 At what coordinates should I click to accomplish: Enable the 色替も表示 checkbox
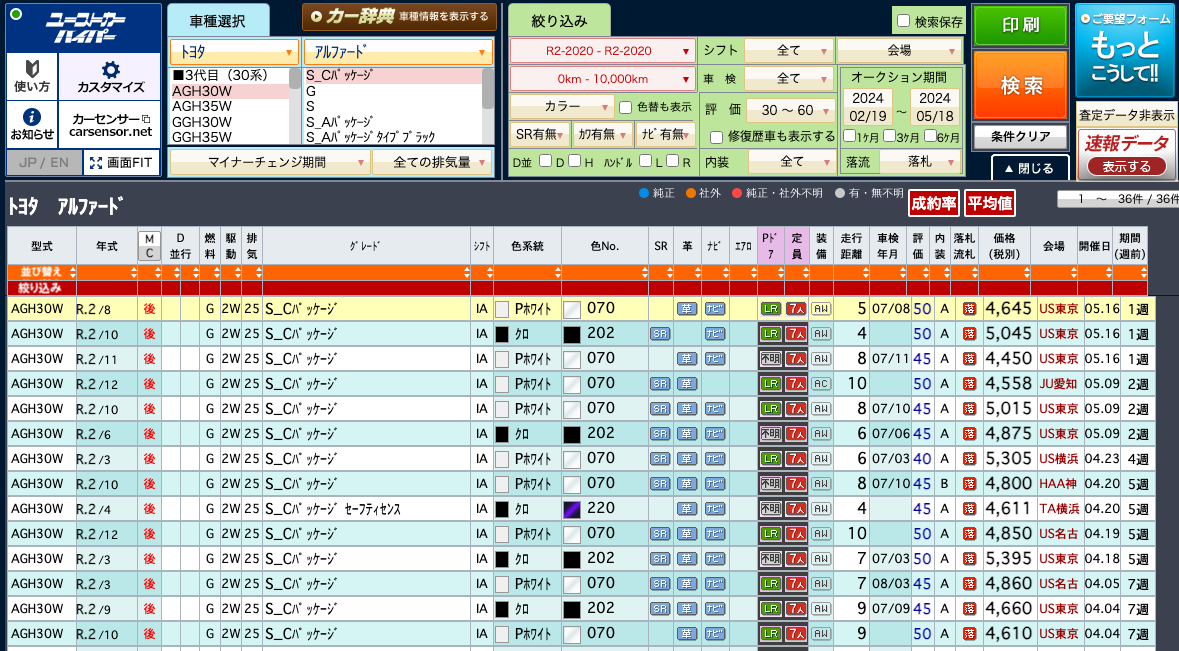click(x=626, y=107)
